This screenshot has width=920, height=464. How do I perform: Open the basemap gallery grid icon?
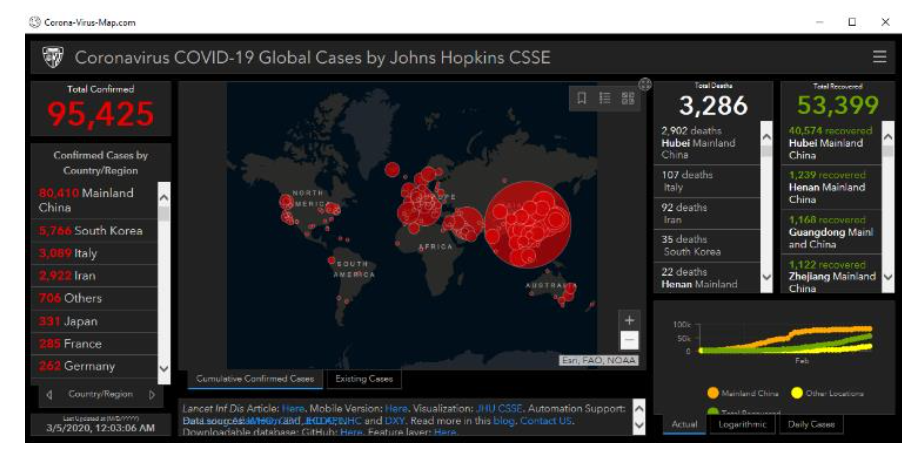click(628, 98)
